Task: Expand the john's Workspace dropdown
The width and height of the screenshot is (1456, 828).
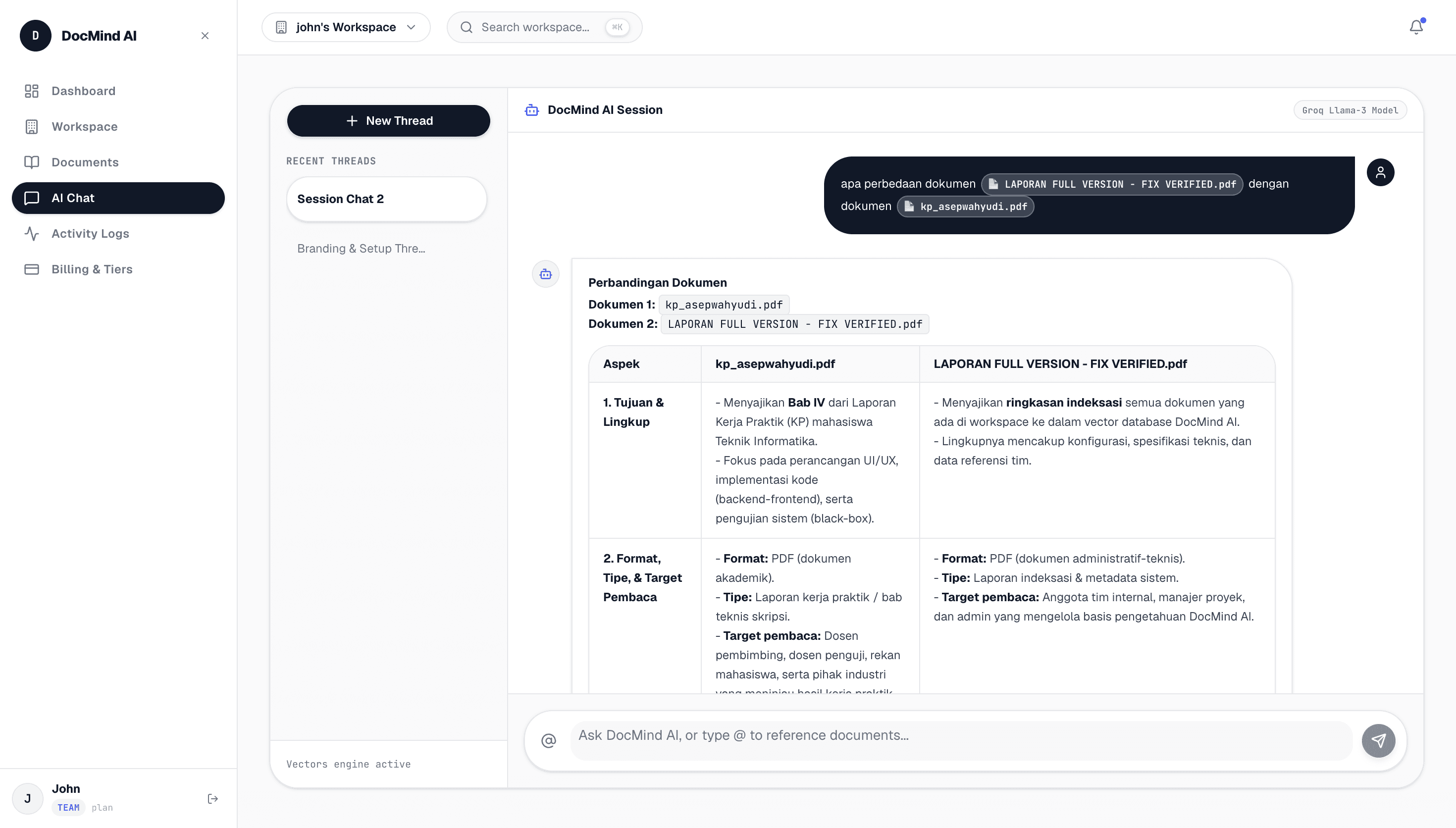Action: [346, 27]
